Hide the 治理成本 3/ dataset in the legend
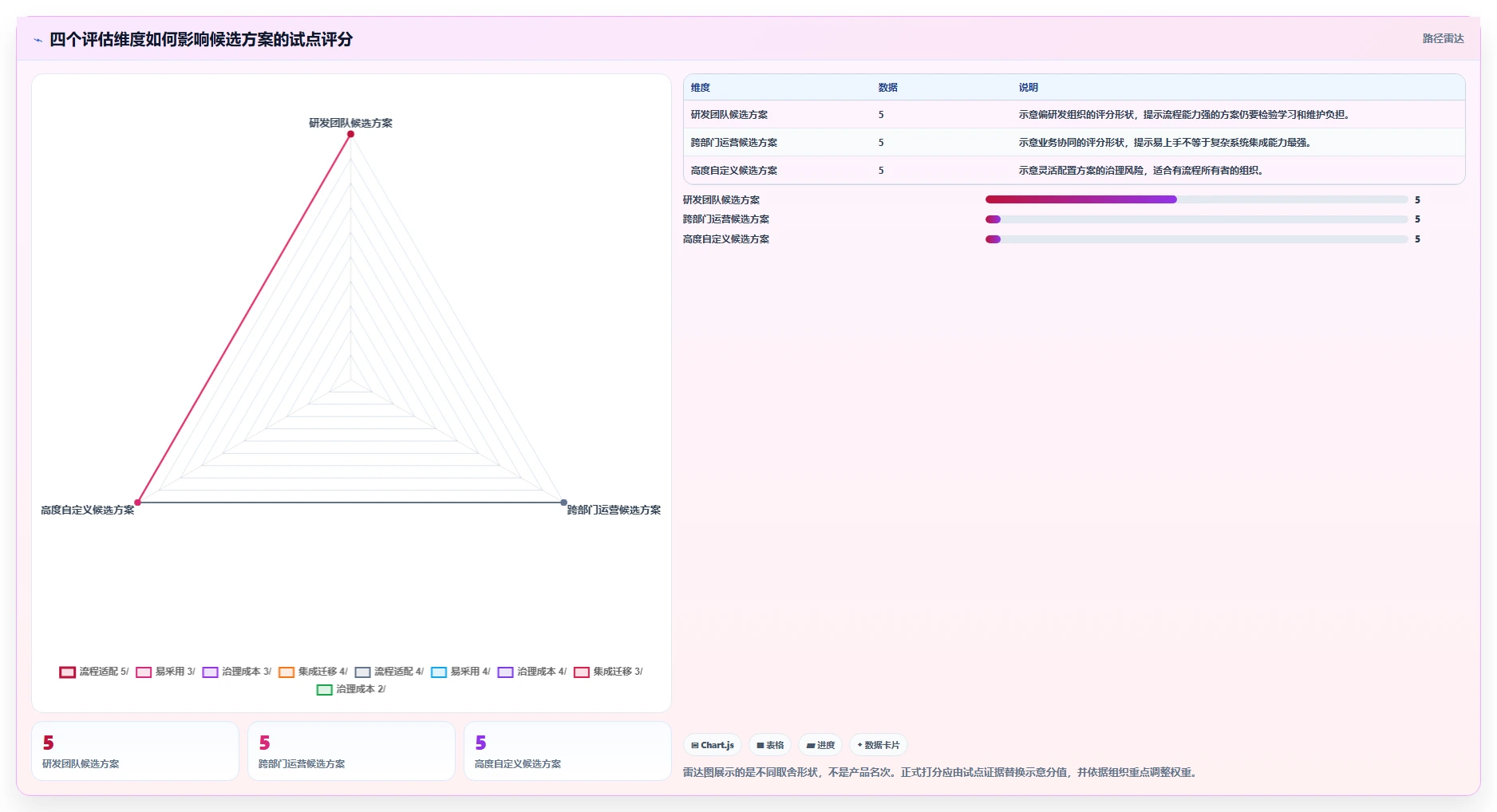This screenshot has height=812, width=1497. pyautogui.click(x=237, y=672)
